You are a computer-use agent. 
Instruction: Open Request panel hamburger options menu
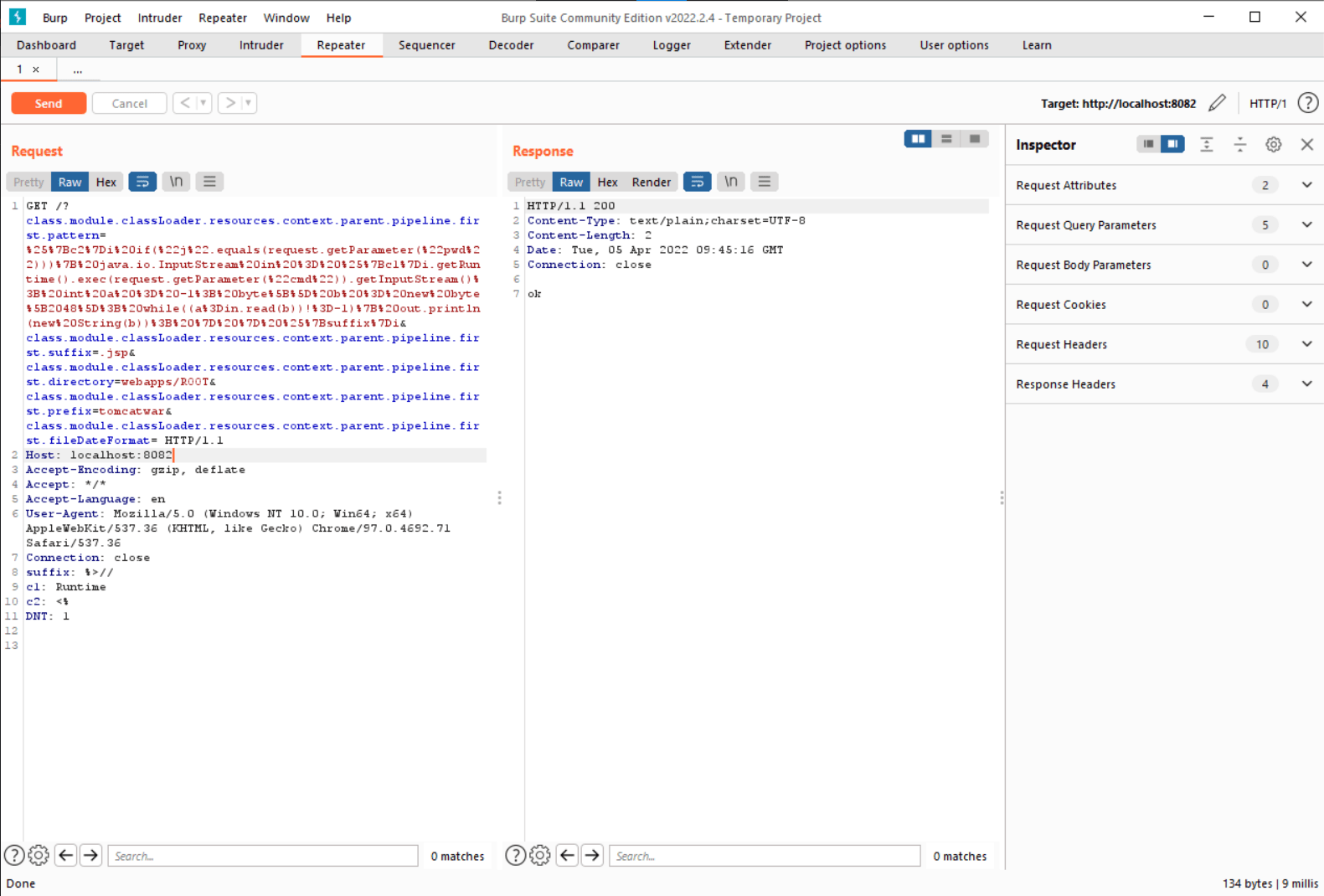click(x=209, y=182)
